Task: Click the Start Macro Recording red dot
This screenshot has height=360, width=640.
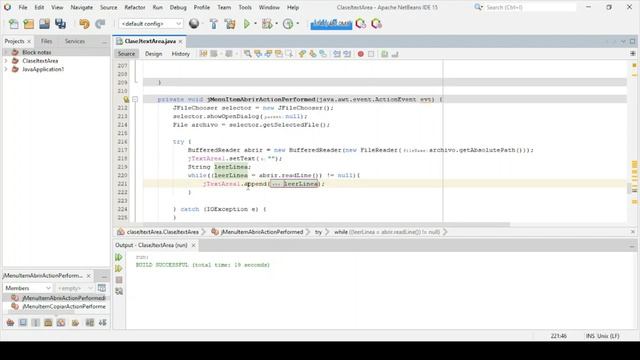Action: (360, 53)
